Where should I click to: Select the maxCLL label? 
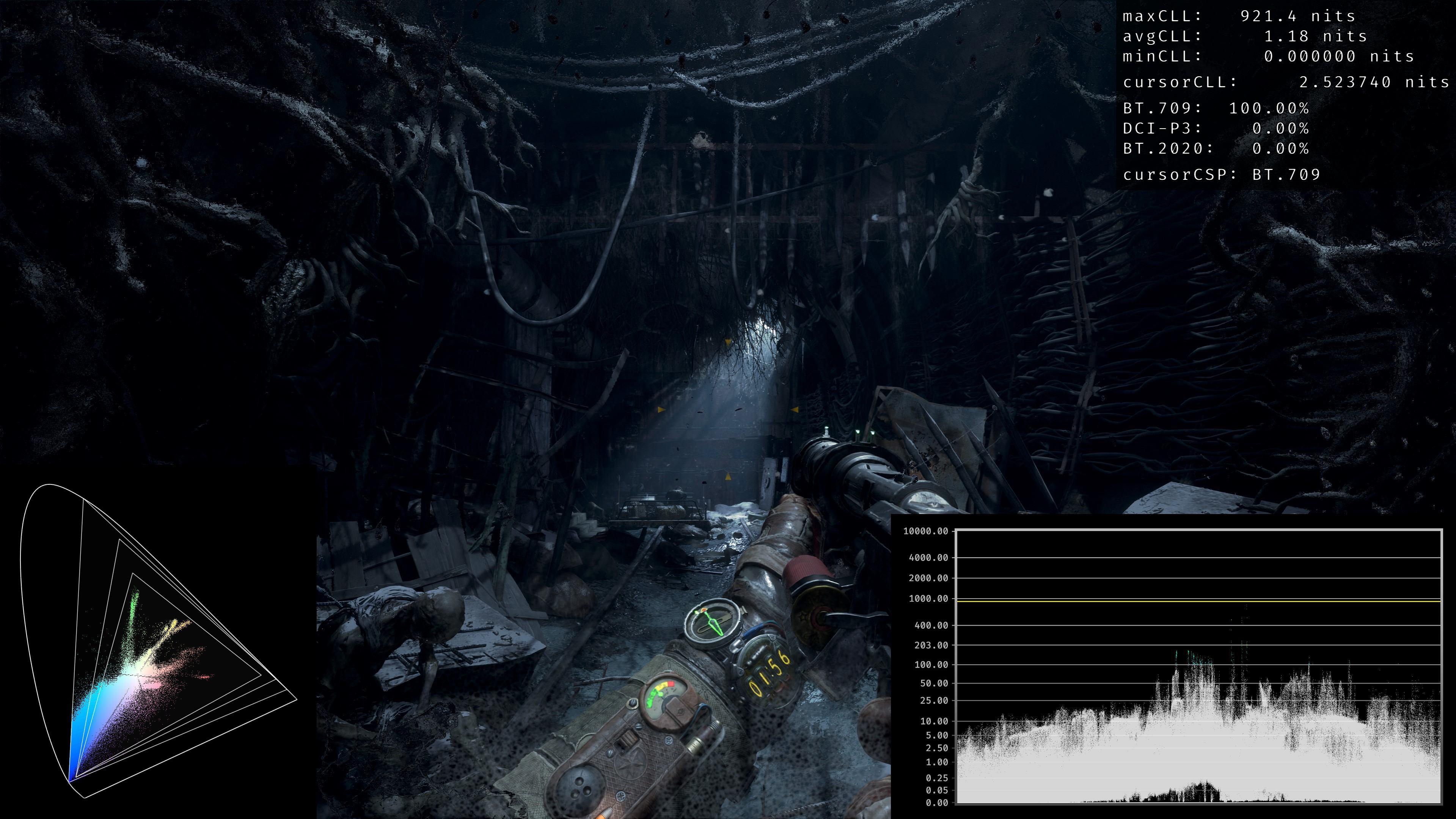(x=1162, y=16)
